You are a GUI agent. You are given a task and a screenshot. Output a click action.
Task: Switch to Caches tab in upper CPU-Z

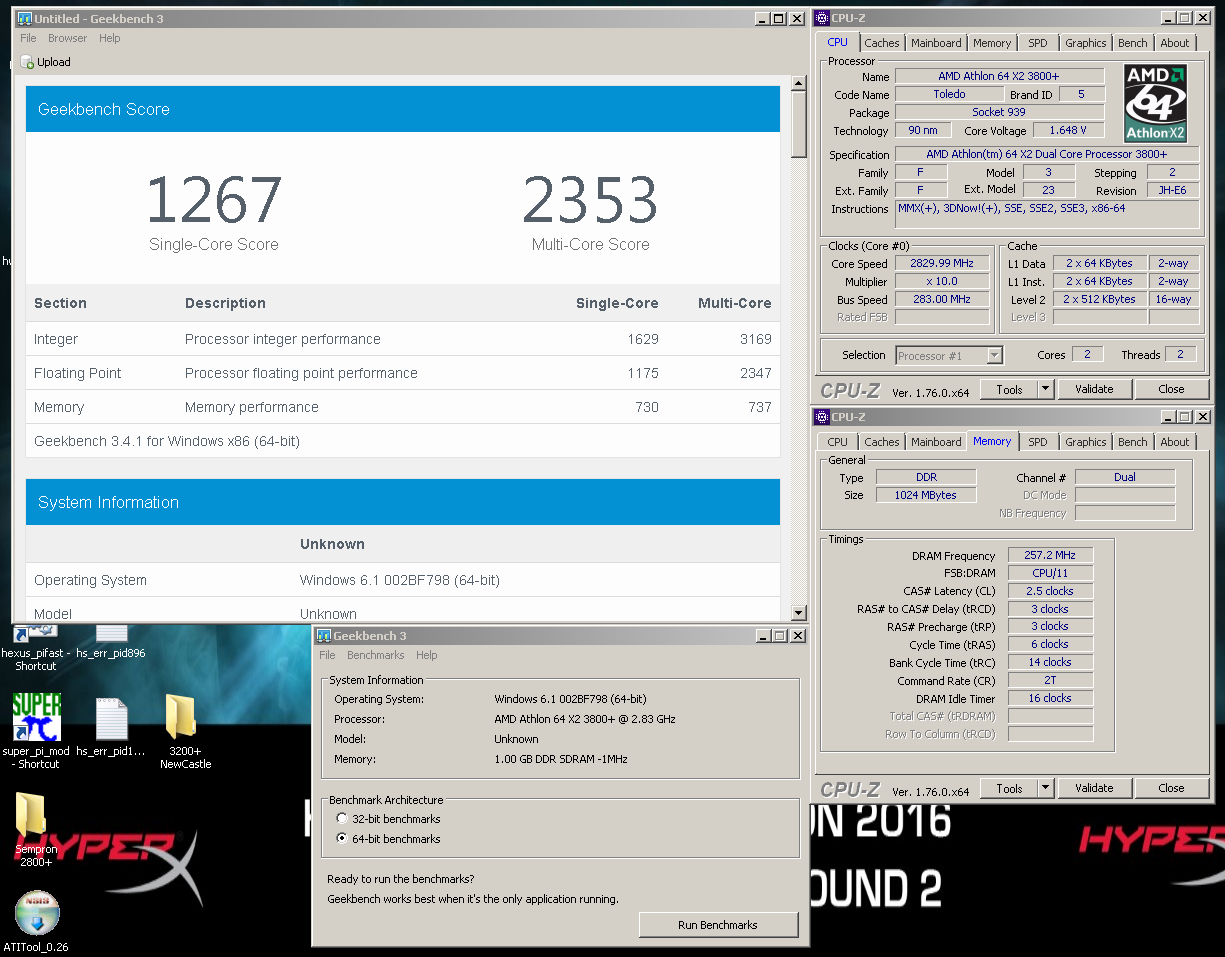point(882,43)
